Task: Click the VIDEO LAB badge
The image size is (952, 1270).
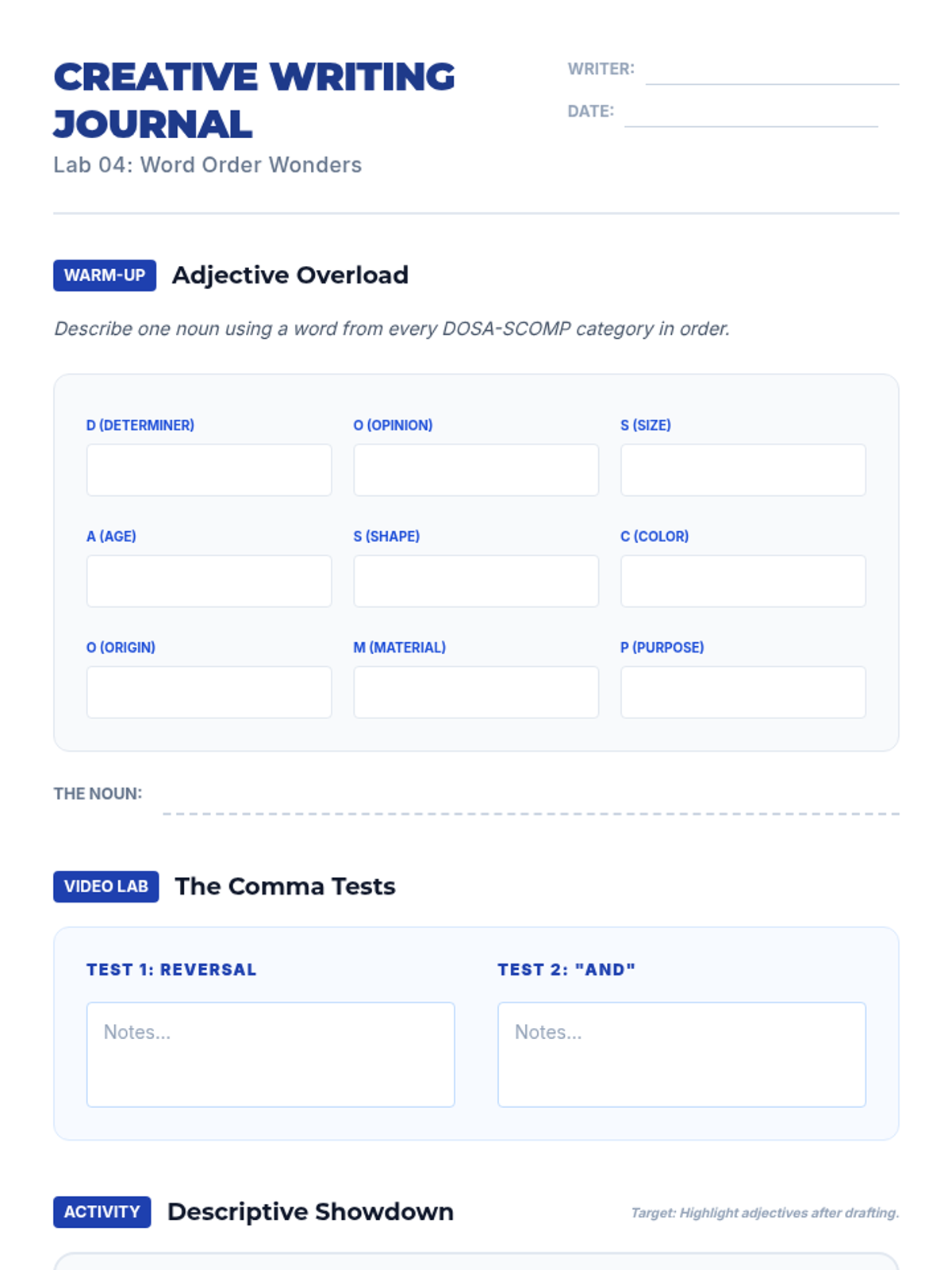Action: pyautogui.click(x=106, y=887)
